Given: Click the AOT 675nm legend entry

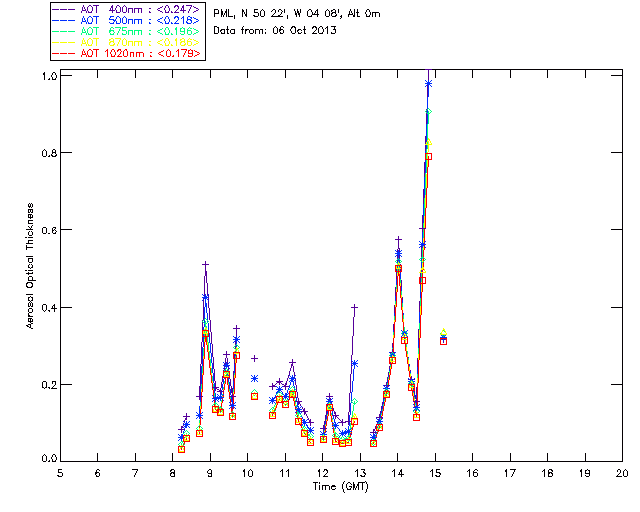Looking at the screenshot, I should 126,31.
